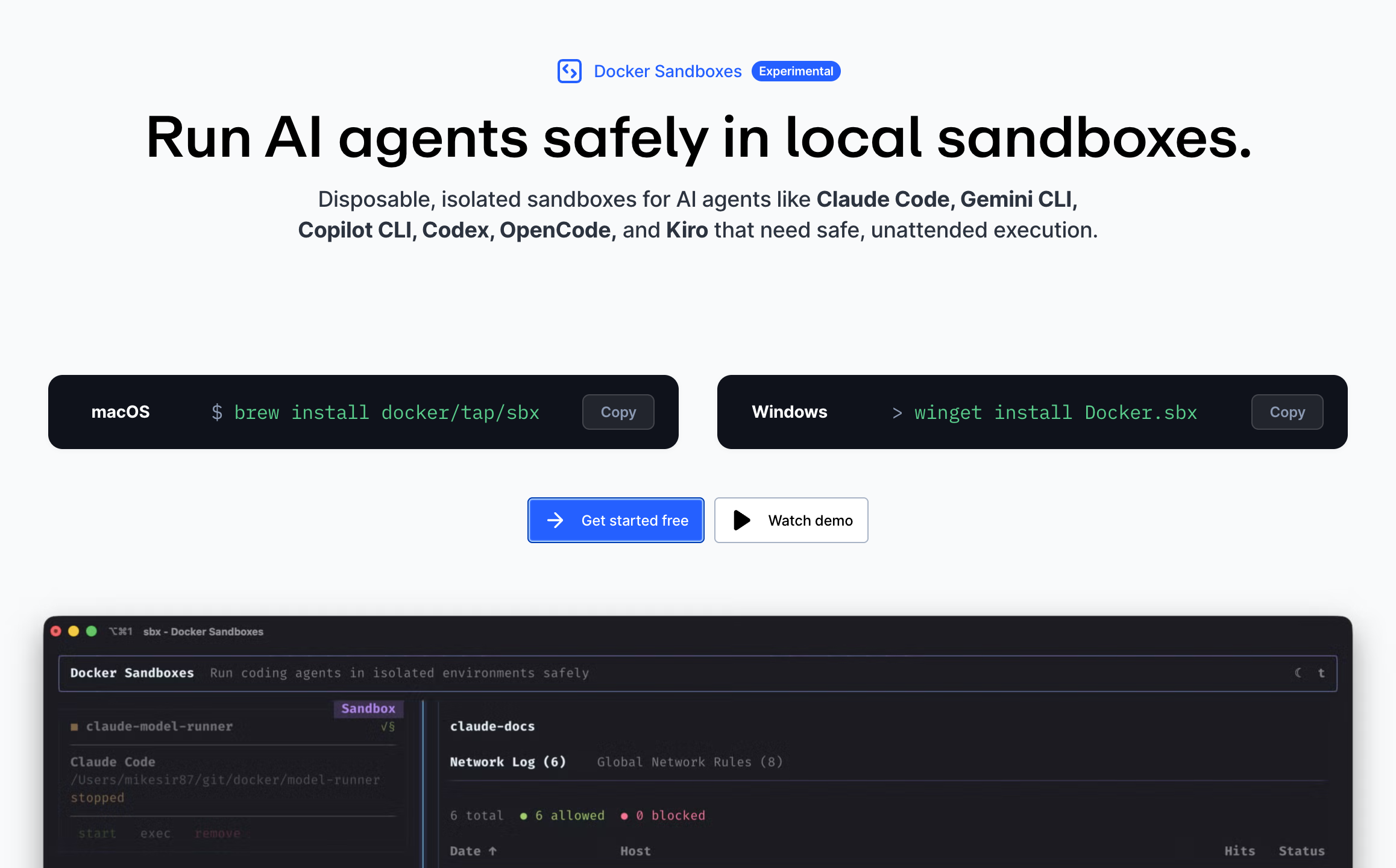
Task: Switch to the Network Log tab
Action: click(508, 761)
